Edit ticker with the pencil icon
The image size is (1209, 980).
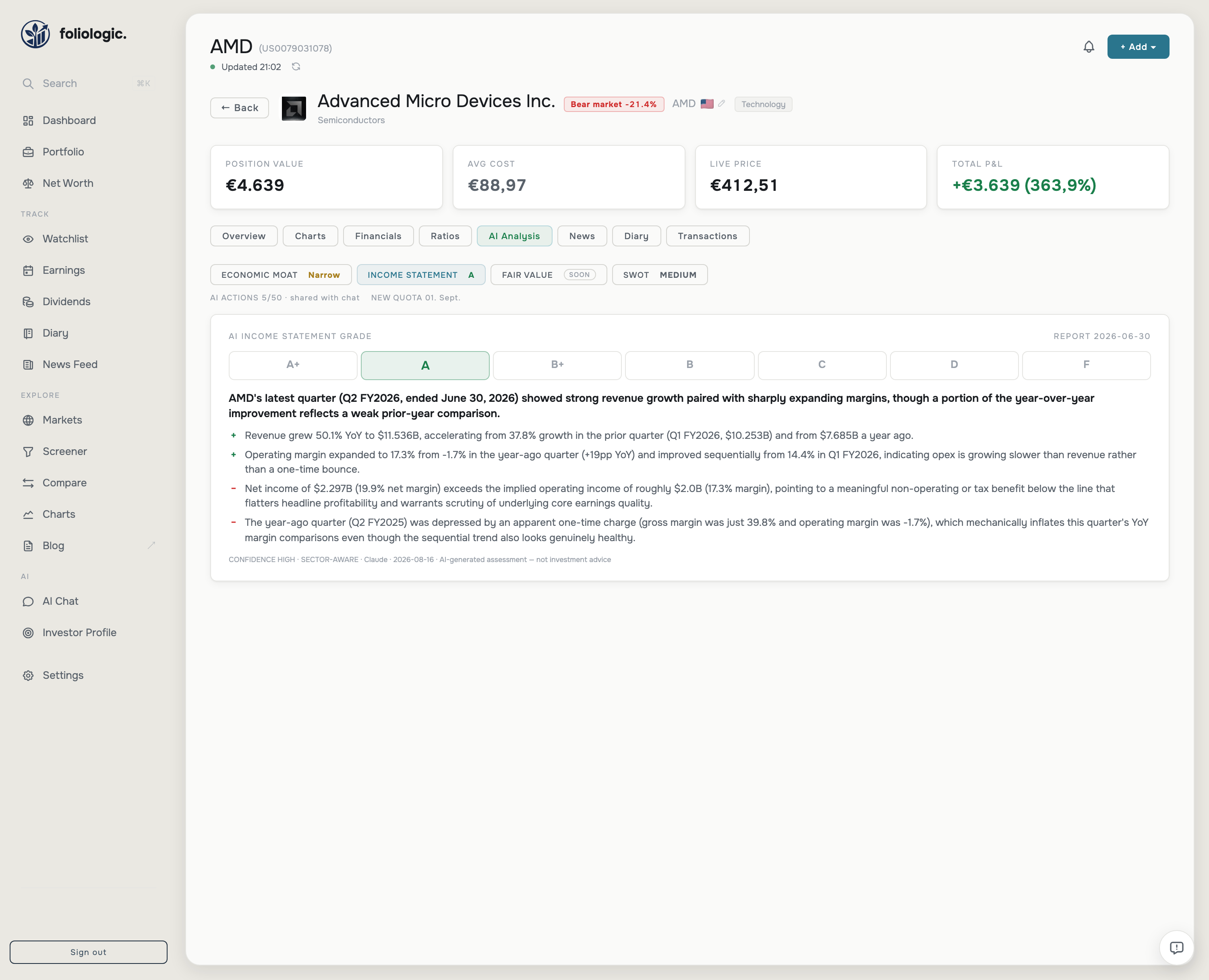pyautogui.click(x=721, y=104)
